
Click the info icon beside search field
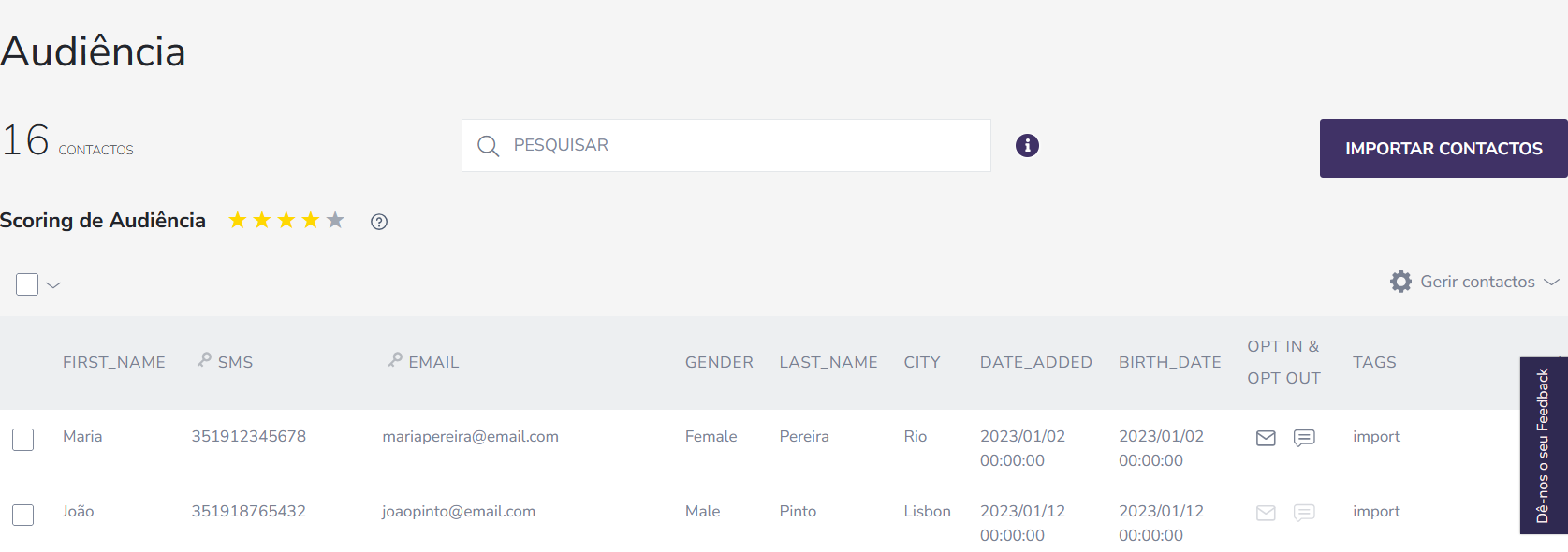[1027, 145]
